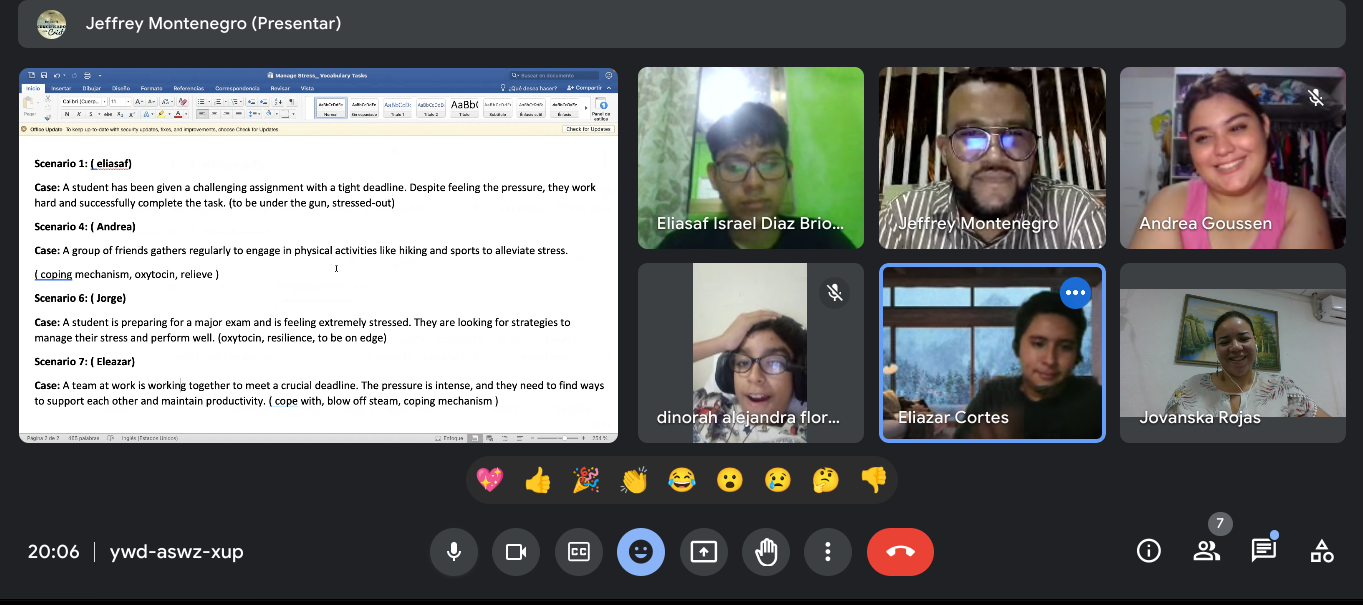Click the emoji reactions button
1363x605 pixels.
pos(641,552)
